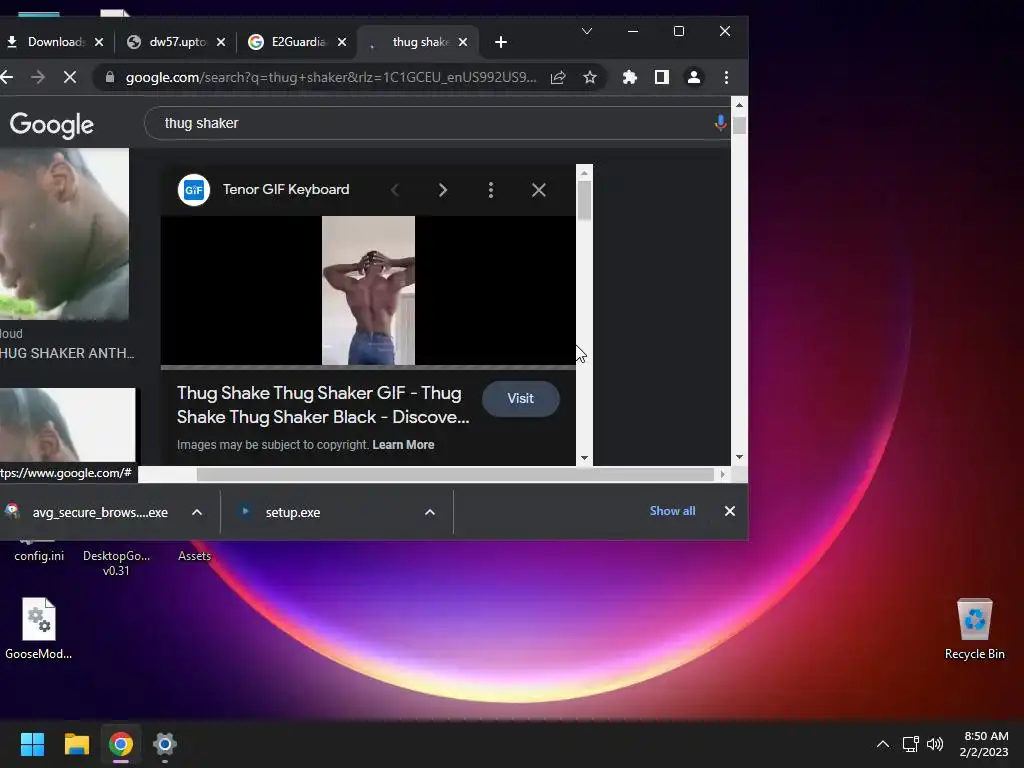Click the Visit button
The height and width of the screenshot is (768, 1024).
pos(520,398)
